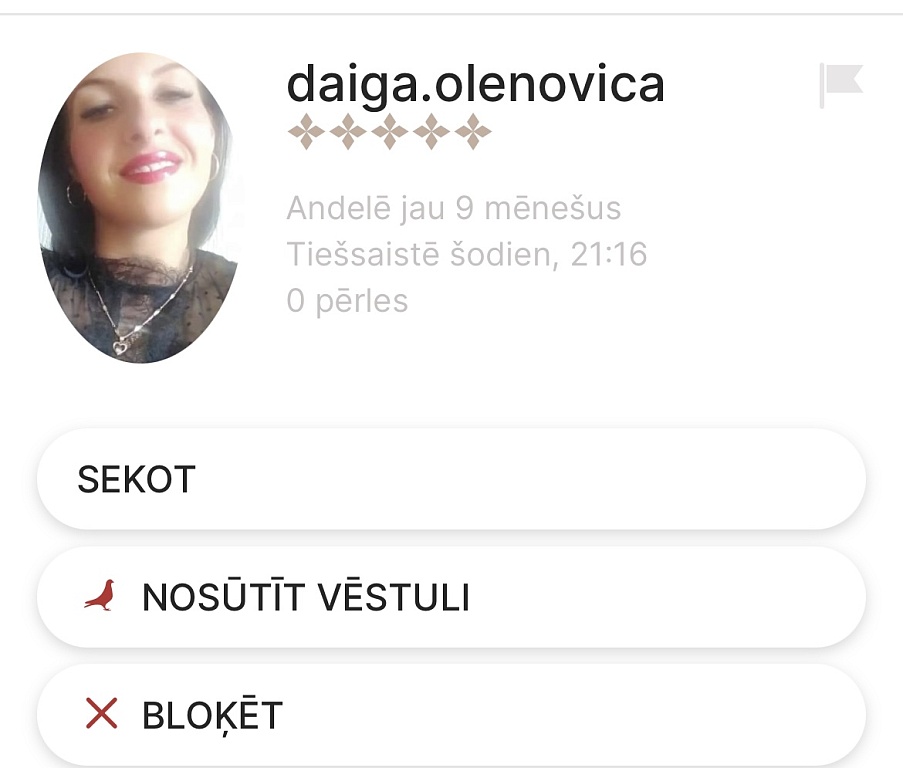Block the user with BLOĶĒT
903x768 pixels.
452,715
